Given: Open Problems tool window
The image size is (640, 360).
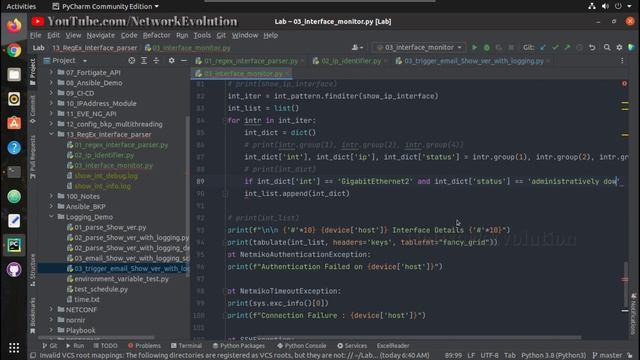Looking at the screenshot, I should click(144, 345).
